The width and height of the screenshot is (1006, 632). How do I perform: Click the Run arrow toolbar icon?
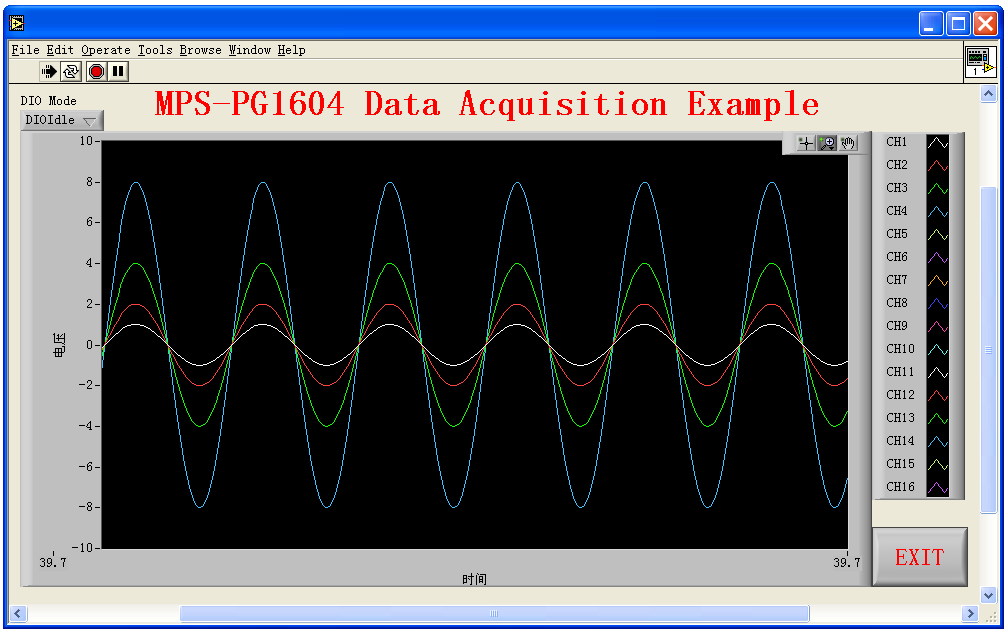point(49,71)
